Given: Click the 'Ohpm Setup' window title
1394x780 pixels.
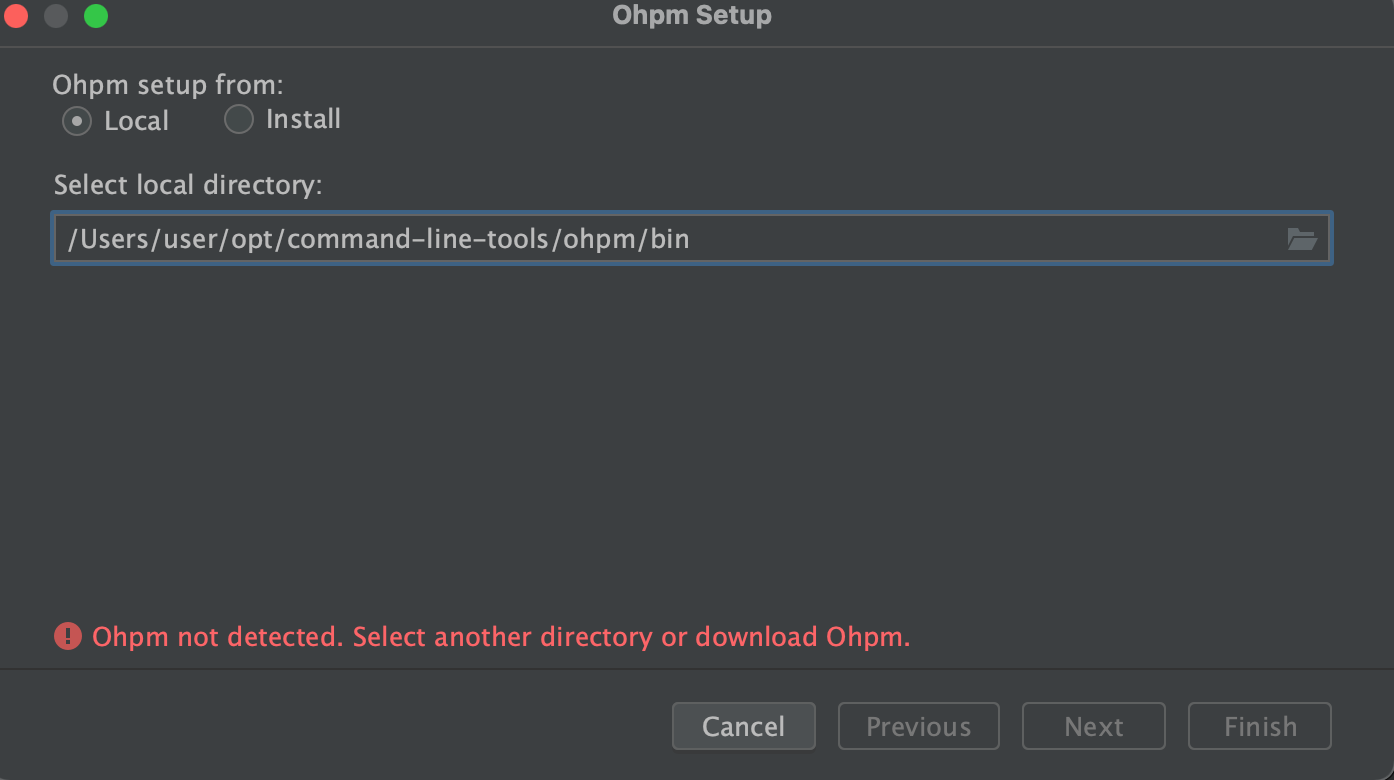Looking at the screenshot, I should (x=692, y=16).
